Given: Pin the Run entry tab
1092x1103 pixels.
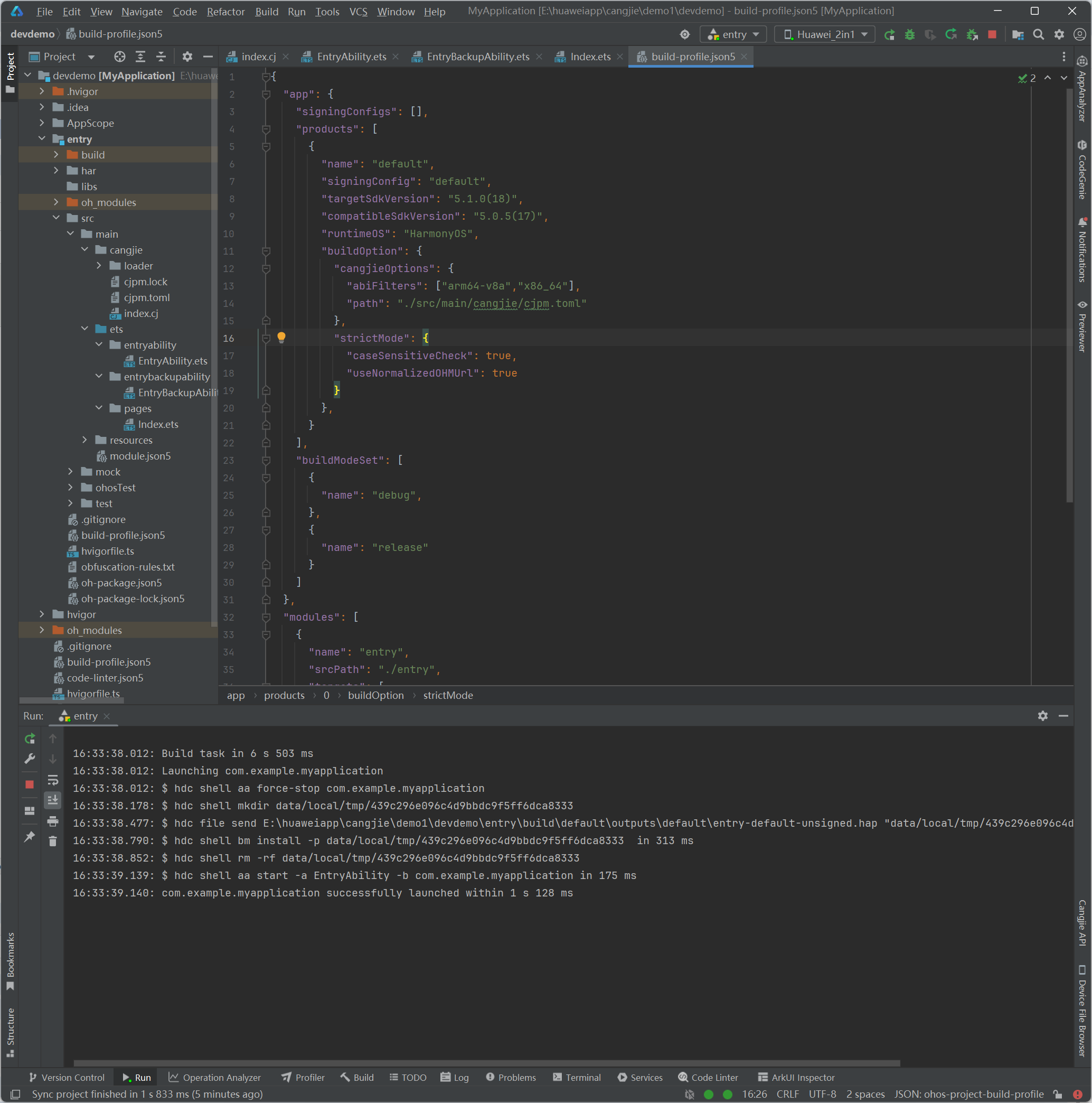Looking at the screenshot, I should pos(30,836).
